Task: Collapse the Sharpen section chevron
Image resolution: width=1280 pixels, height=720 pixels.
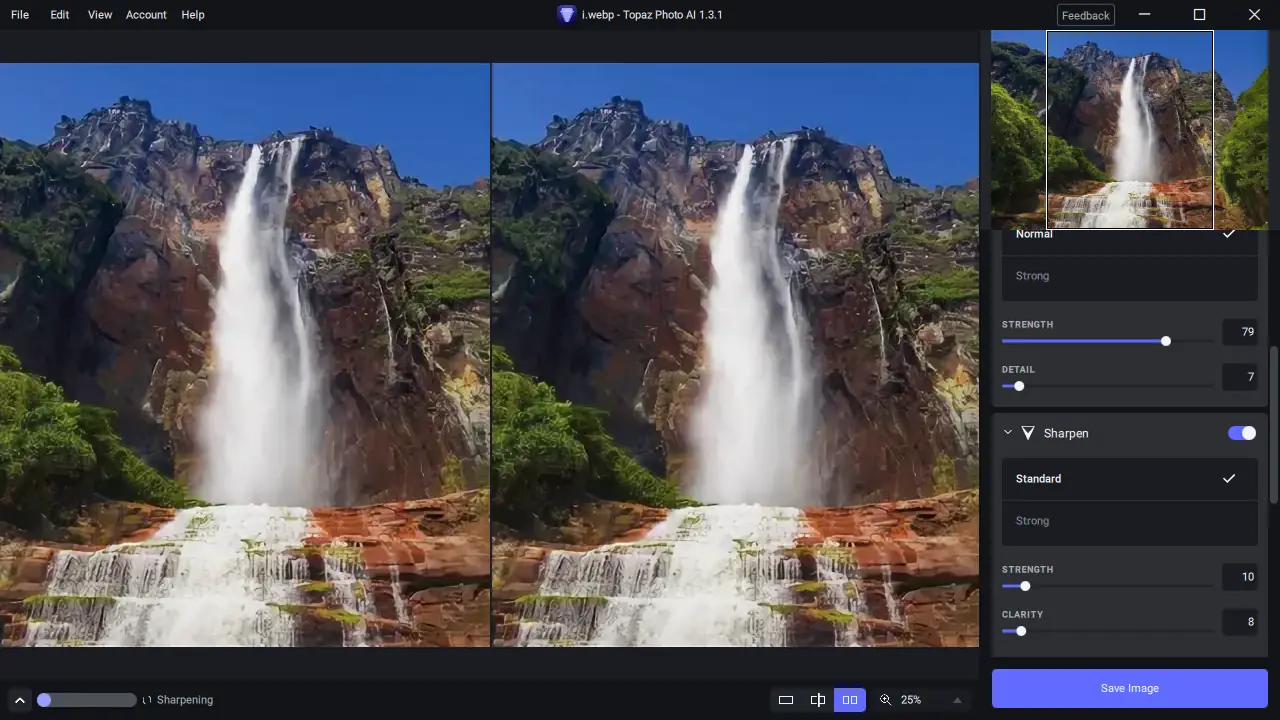Action: [x=1008, y=433]
